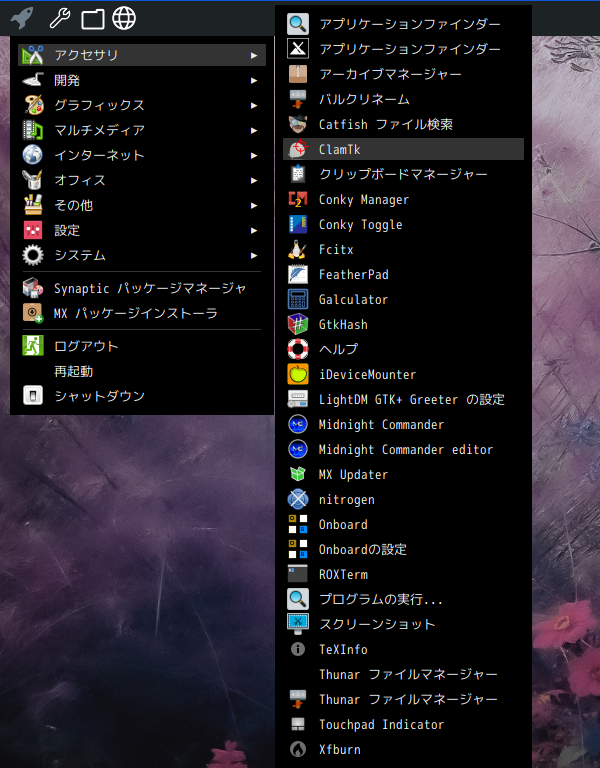This screenshot has width=600, height=768.
Task: Open the その他 menu category
Action: coord(142,205)
